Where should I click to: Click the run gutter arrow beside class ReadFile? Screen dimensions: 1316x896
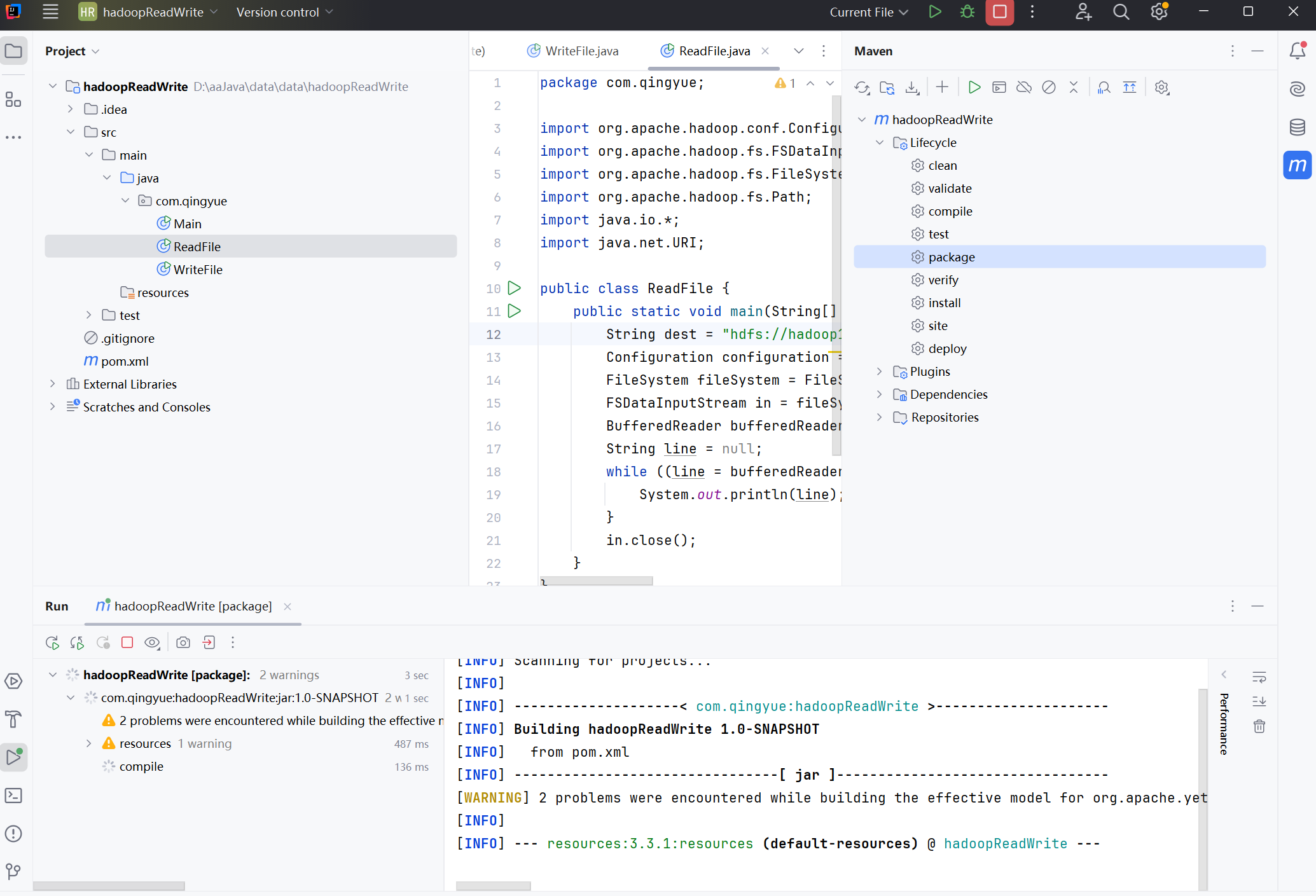click(515, 288)
